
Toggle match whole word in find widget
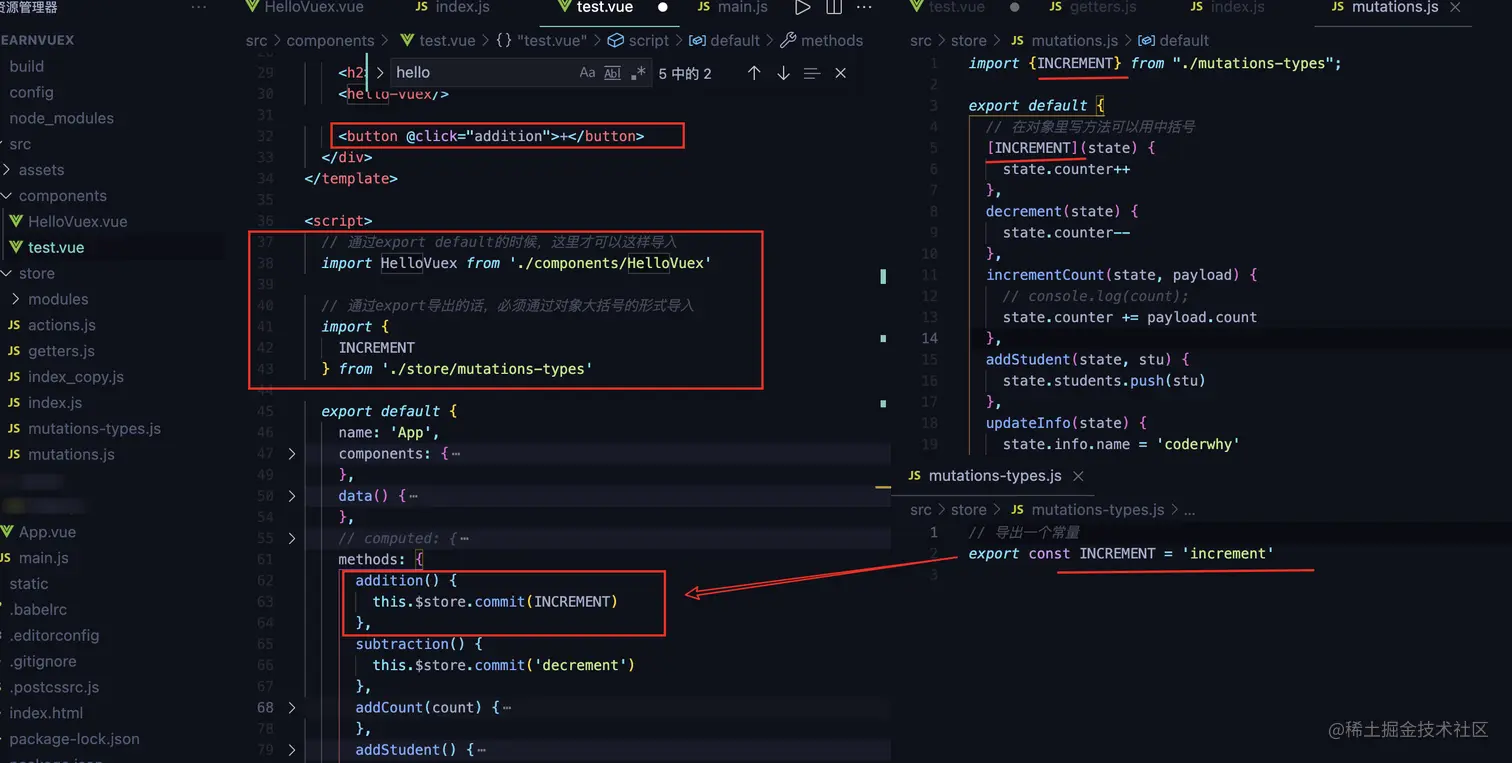613,73
